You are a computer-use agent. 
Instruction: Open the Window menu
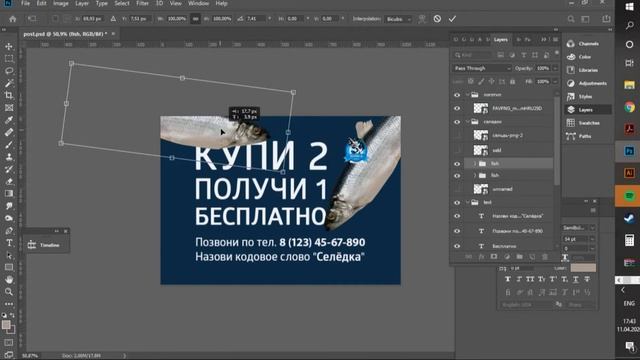click(x=198, y=3)
